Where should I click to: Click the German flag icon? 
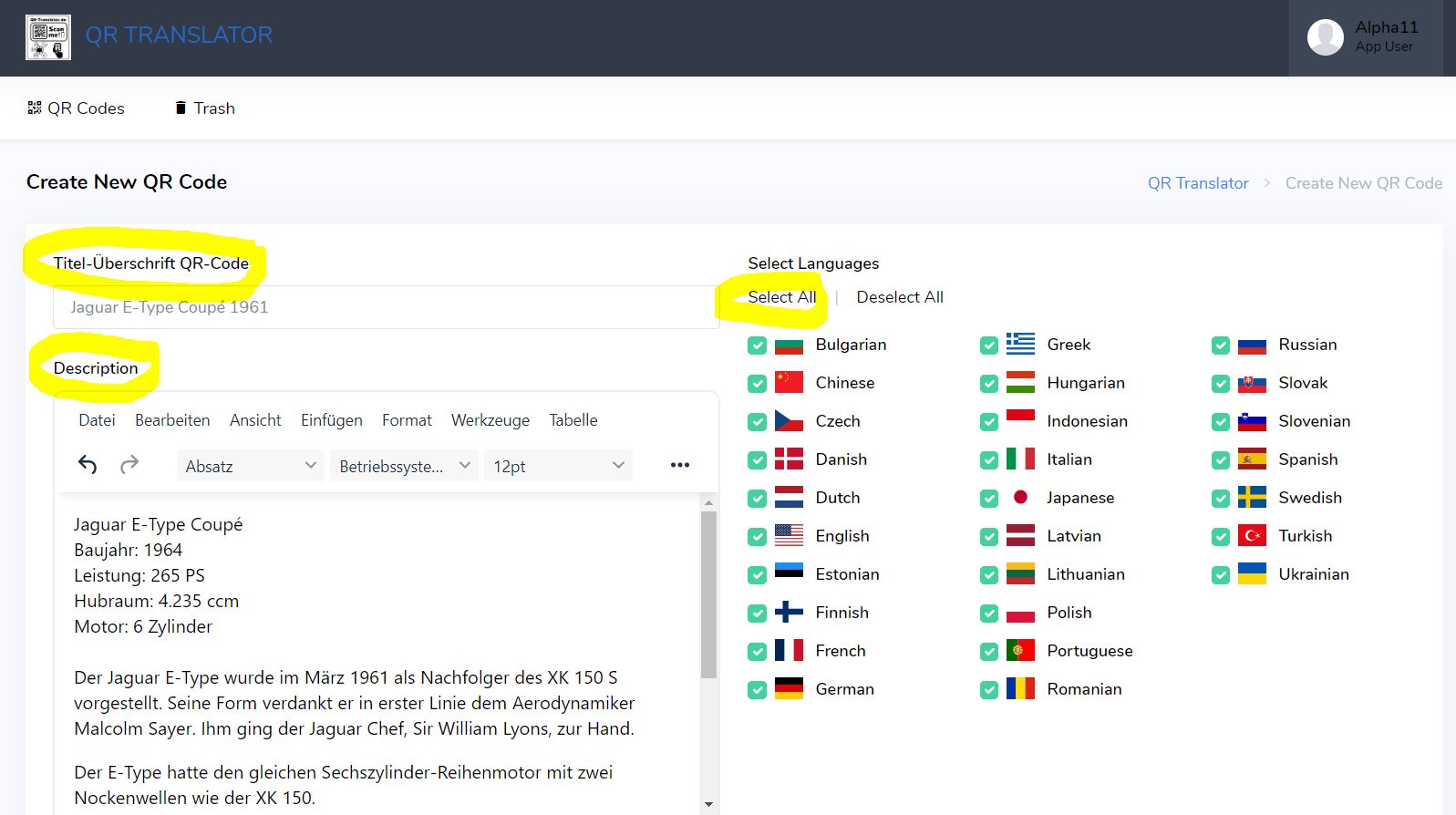point(789,689)
